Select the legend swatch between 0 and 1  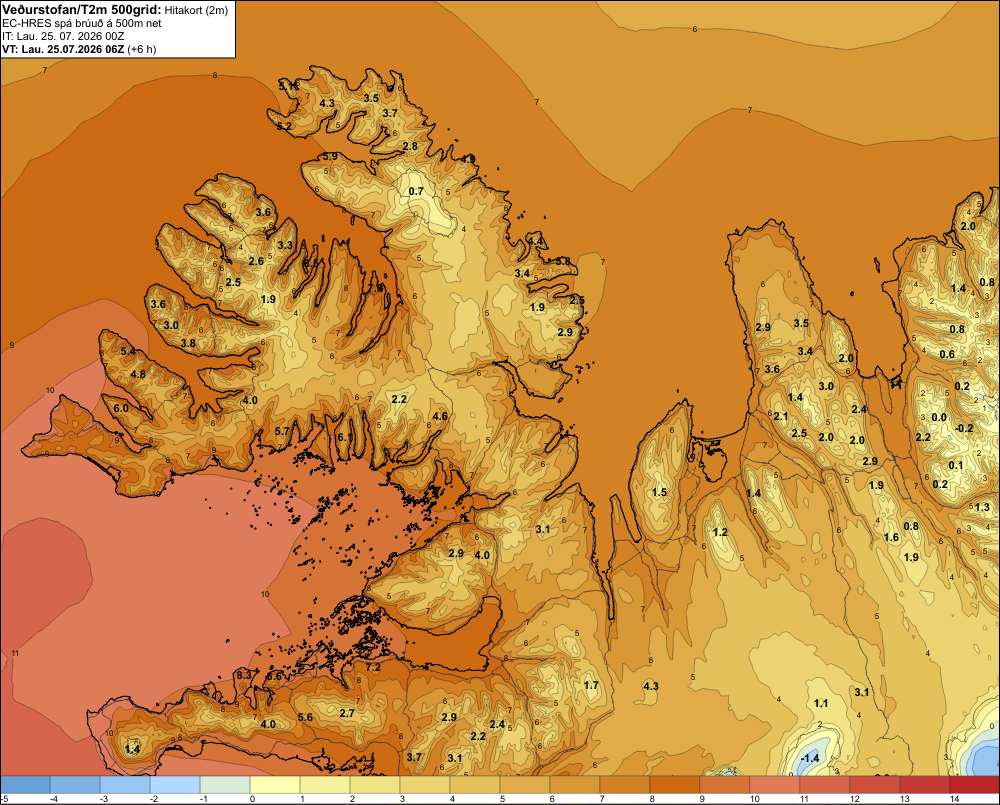click(x=275, y=785)
